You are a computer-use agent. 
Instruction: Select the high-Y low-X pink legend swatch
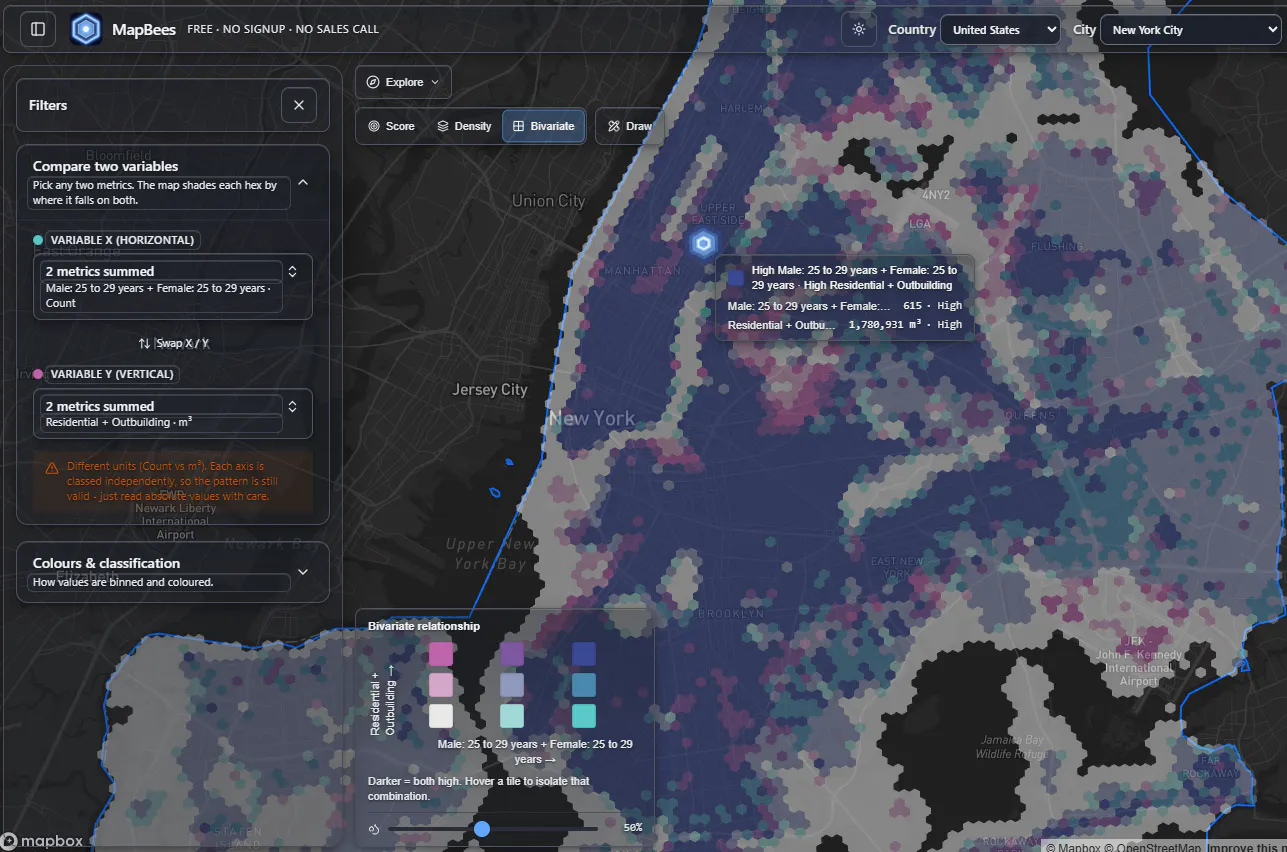(x=441, y=654)
